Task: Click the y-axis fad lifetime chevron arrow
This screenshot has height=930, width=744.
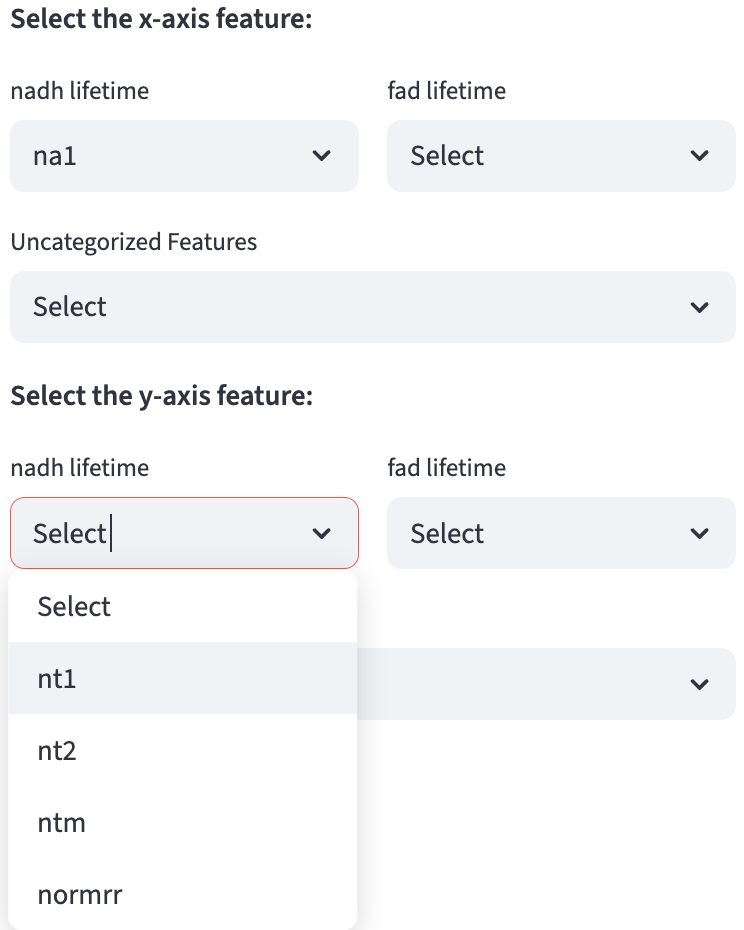Action: (x=700, y=534)
